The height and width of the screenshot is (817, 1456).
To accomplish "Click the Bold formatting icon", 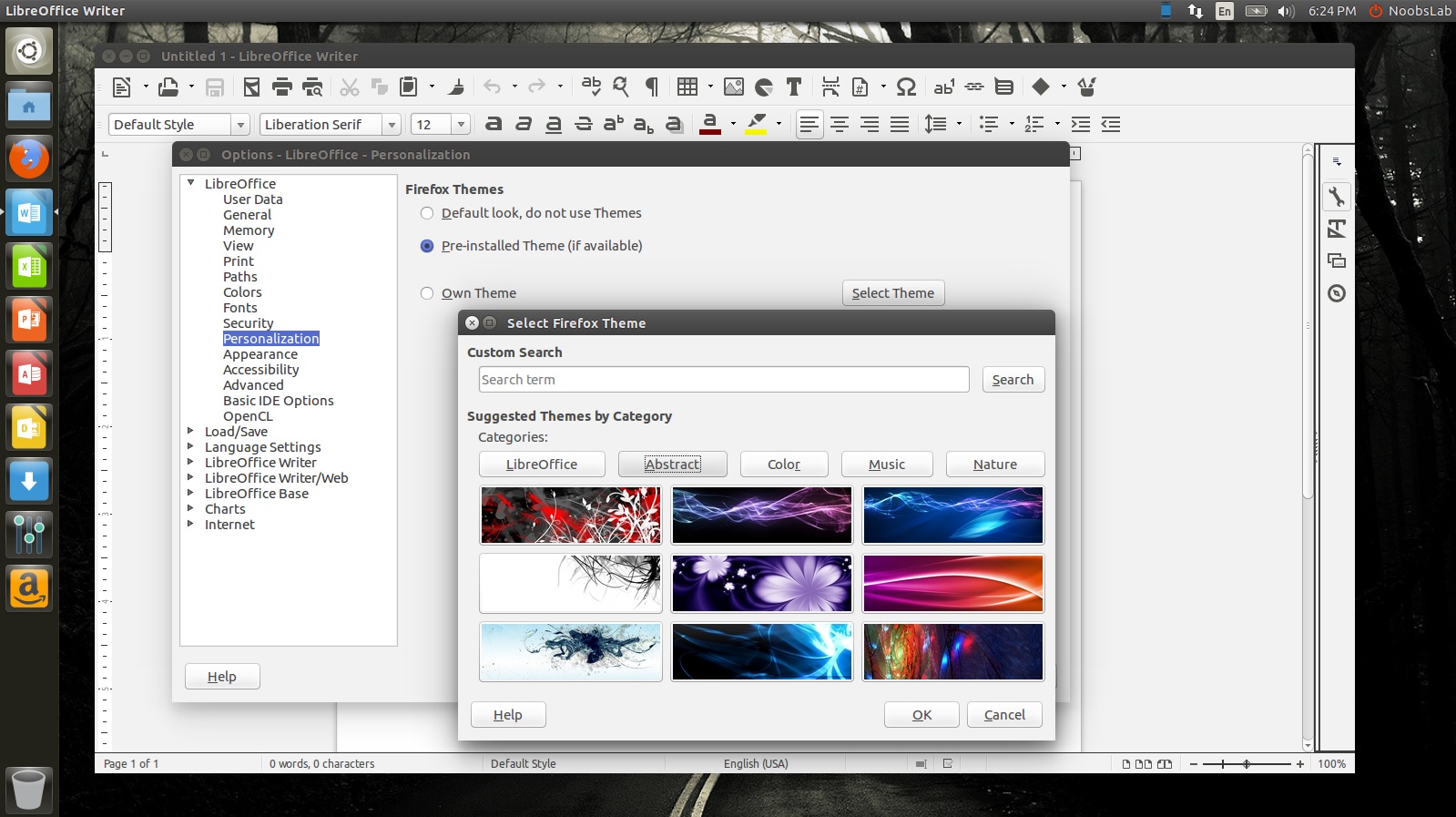I will 494,125.
